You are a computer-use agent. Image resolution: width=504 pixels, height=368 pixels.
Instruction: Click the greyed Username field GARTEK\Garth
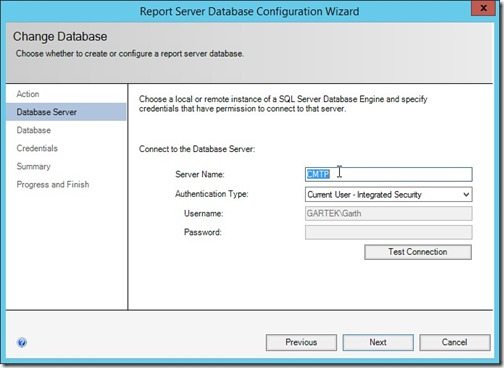tap(388, 213)
